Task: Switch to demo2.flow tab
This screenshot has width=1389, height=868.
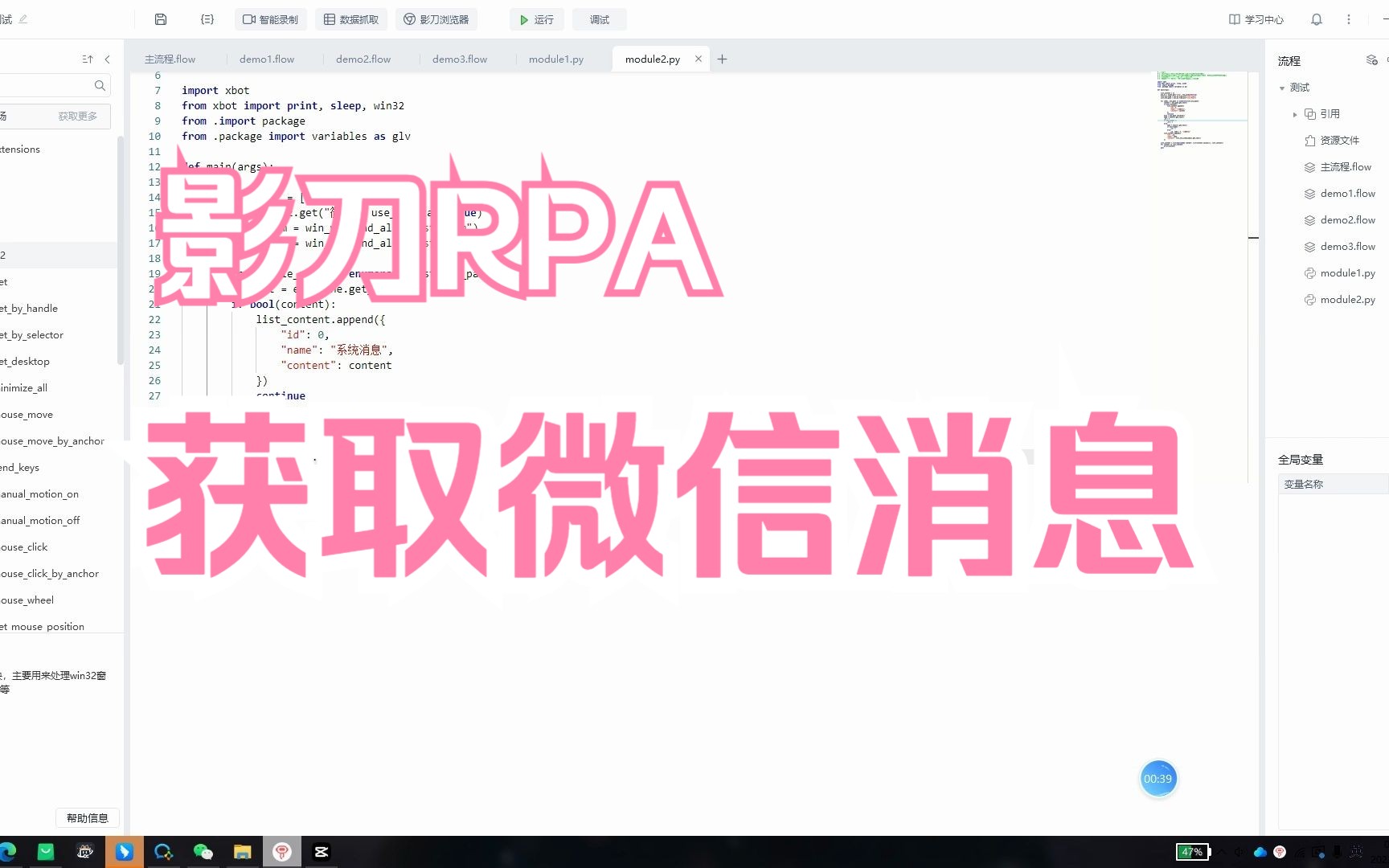Action: [x=363, y=59]
